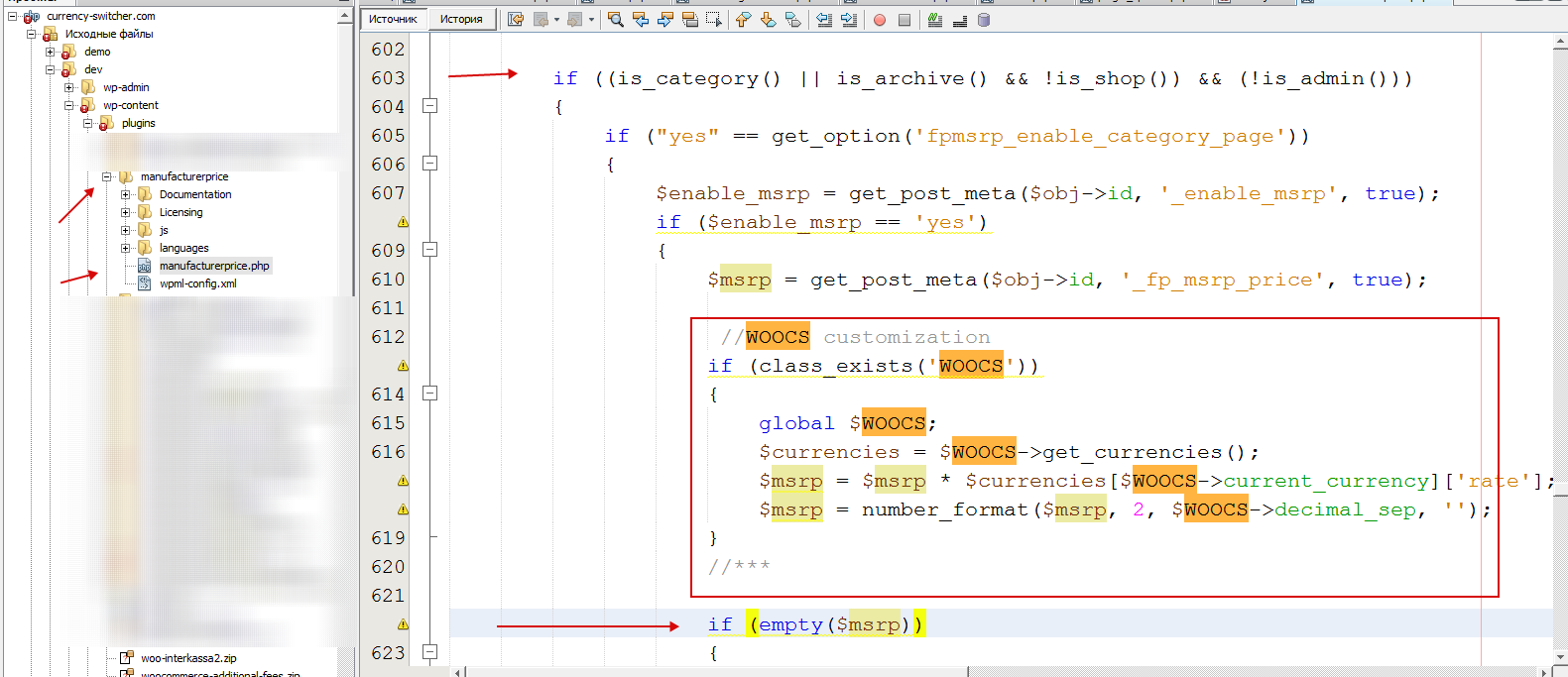
Task: Collapse the manufacturerprice folder
Action: coord(107,176)
